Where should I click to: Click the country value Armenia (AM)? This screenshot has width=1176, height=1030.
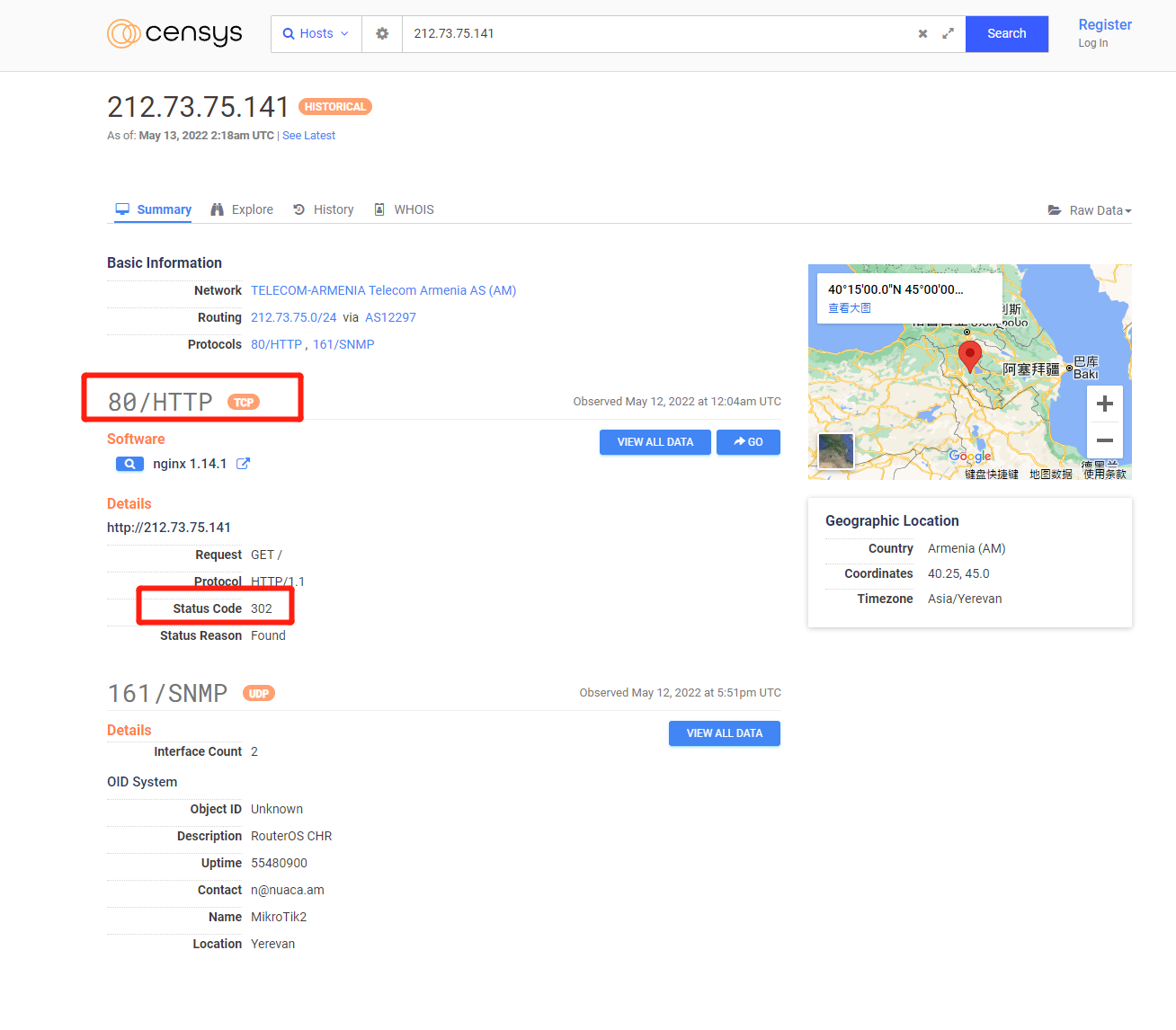point(967,548)
